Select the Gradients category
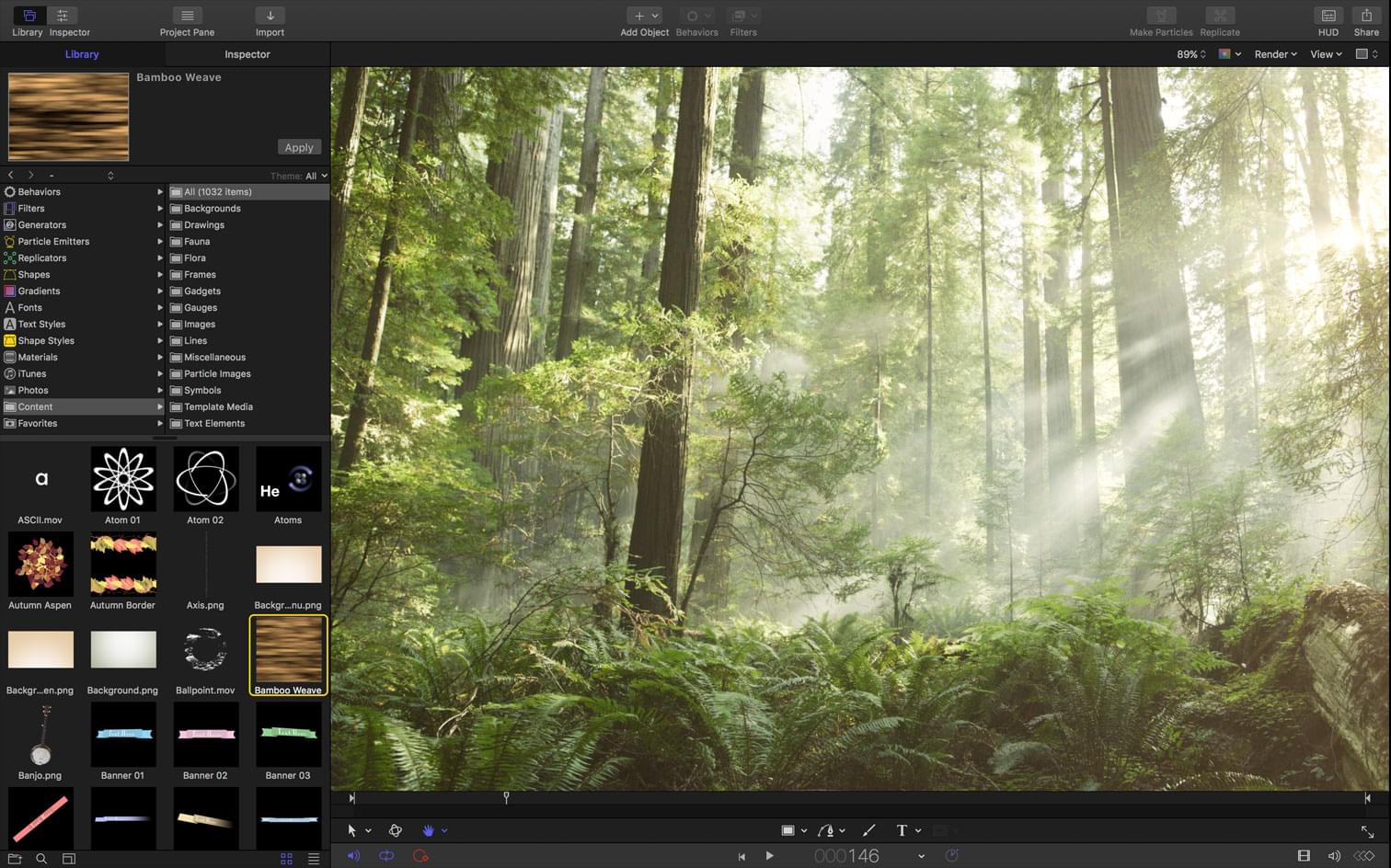The height and width of the screenshot is (868, 1391). [x=83, y=291]
